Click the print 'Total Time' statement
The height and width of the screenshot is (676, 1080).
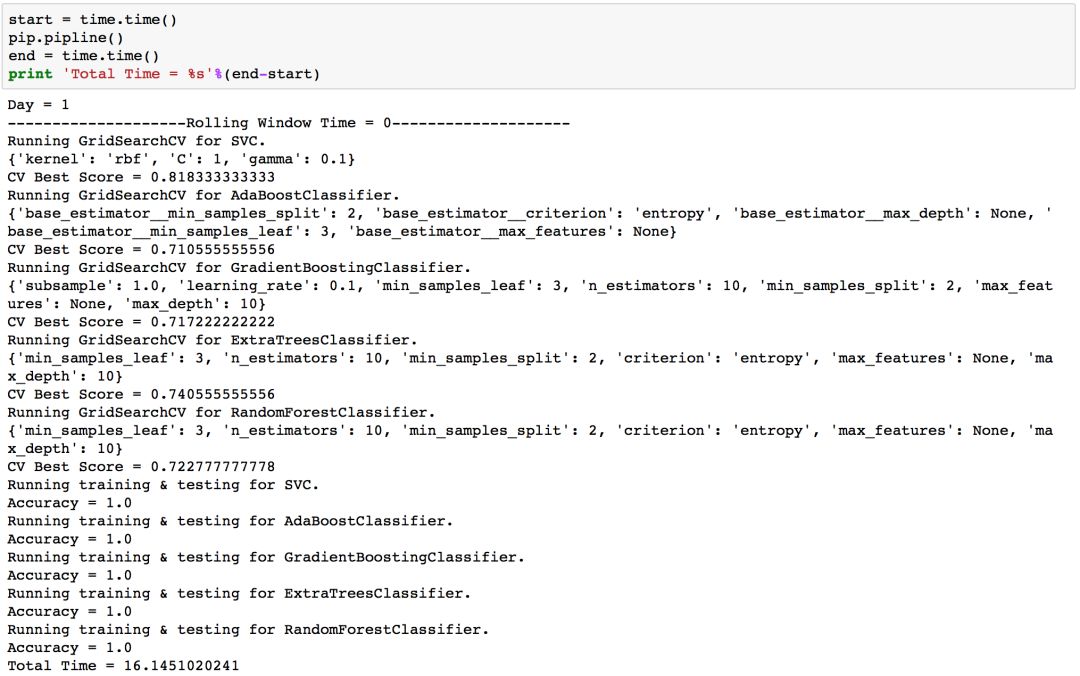pos(164,74)
